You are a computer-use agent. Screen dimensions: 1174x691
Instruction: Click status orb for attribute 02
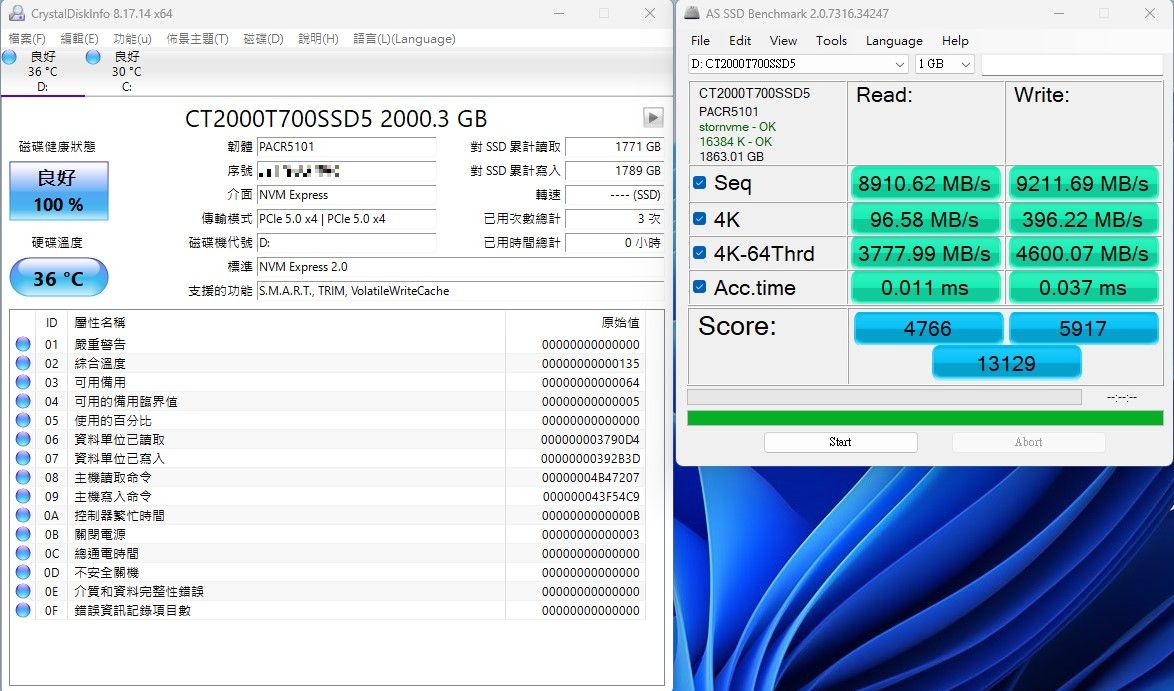[x=23, y=363]
